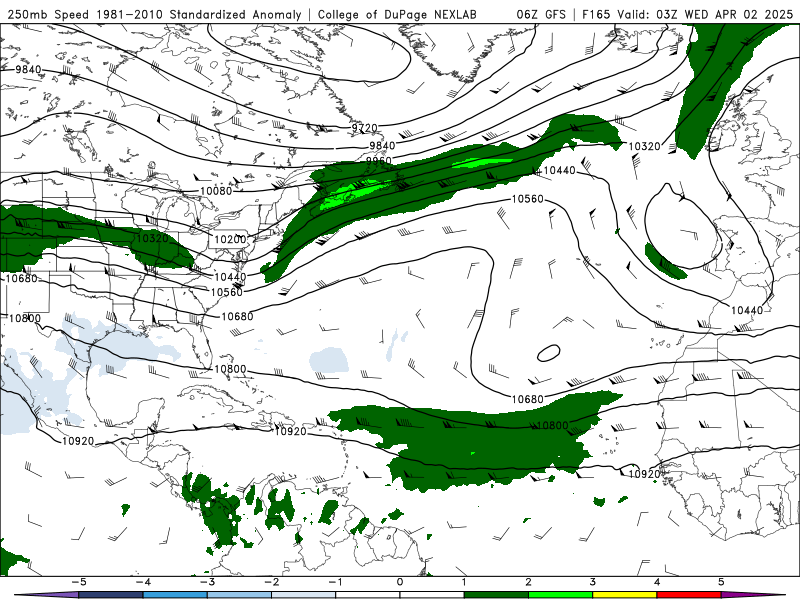The width and height of the screenshot is (800, 600).
Task: Click the '-3' tick label on the colorbar
Action: [x=207, y=582]
